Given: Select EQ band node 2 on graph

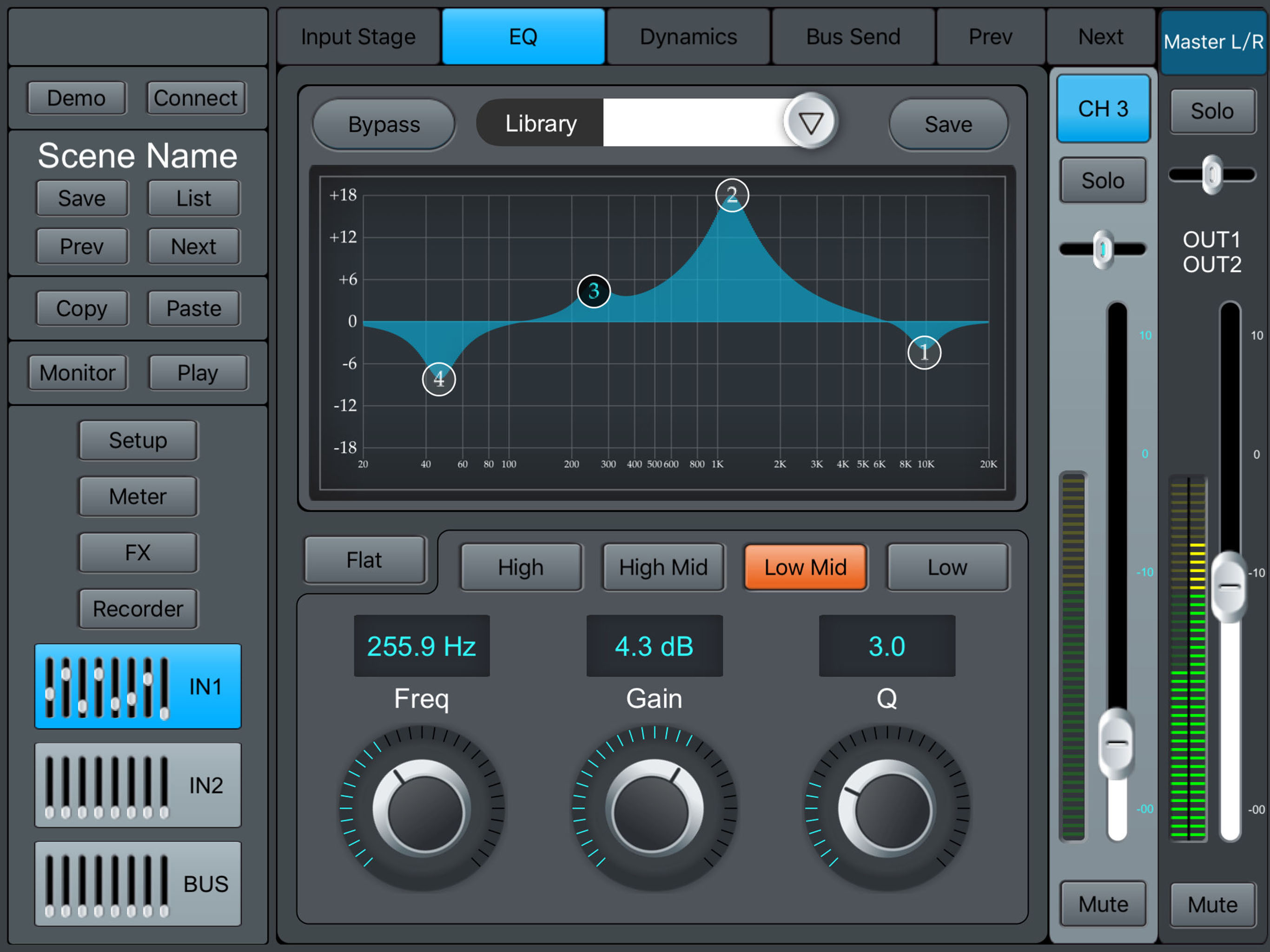Looking at the screenshot, I should (731, 195).
